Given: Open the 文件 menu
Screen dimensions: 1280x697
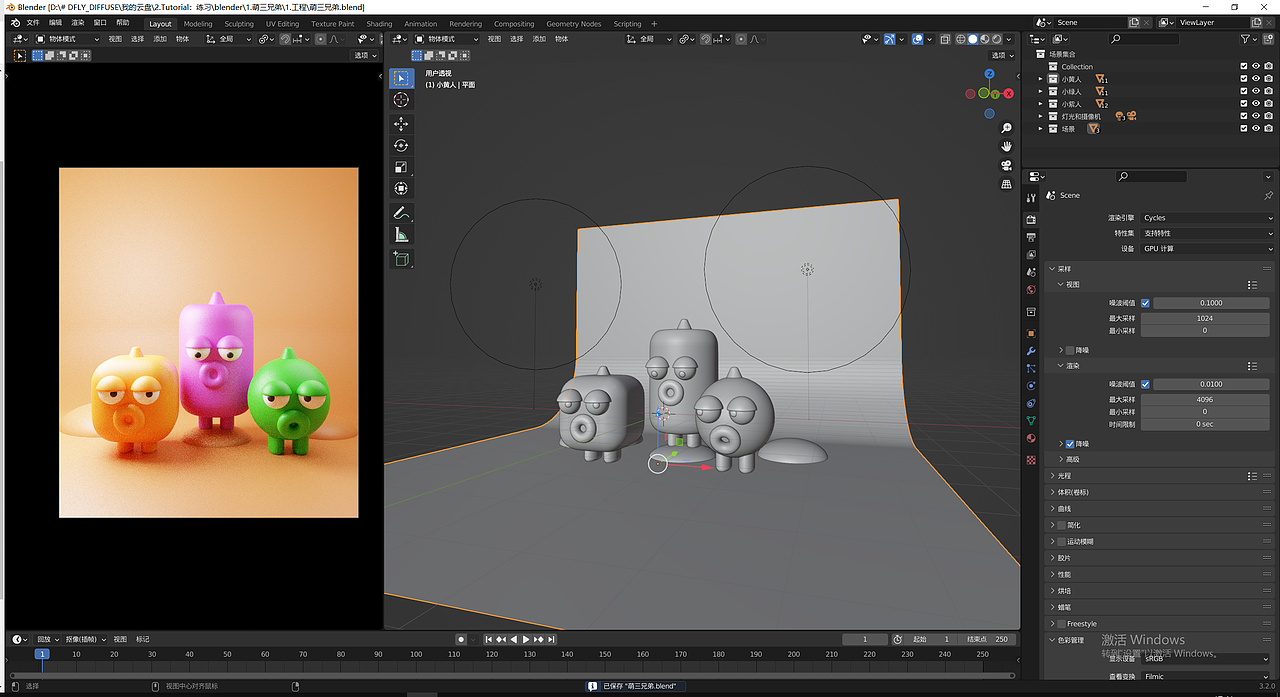Looking at the screenshot, I should 33,22.
